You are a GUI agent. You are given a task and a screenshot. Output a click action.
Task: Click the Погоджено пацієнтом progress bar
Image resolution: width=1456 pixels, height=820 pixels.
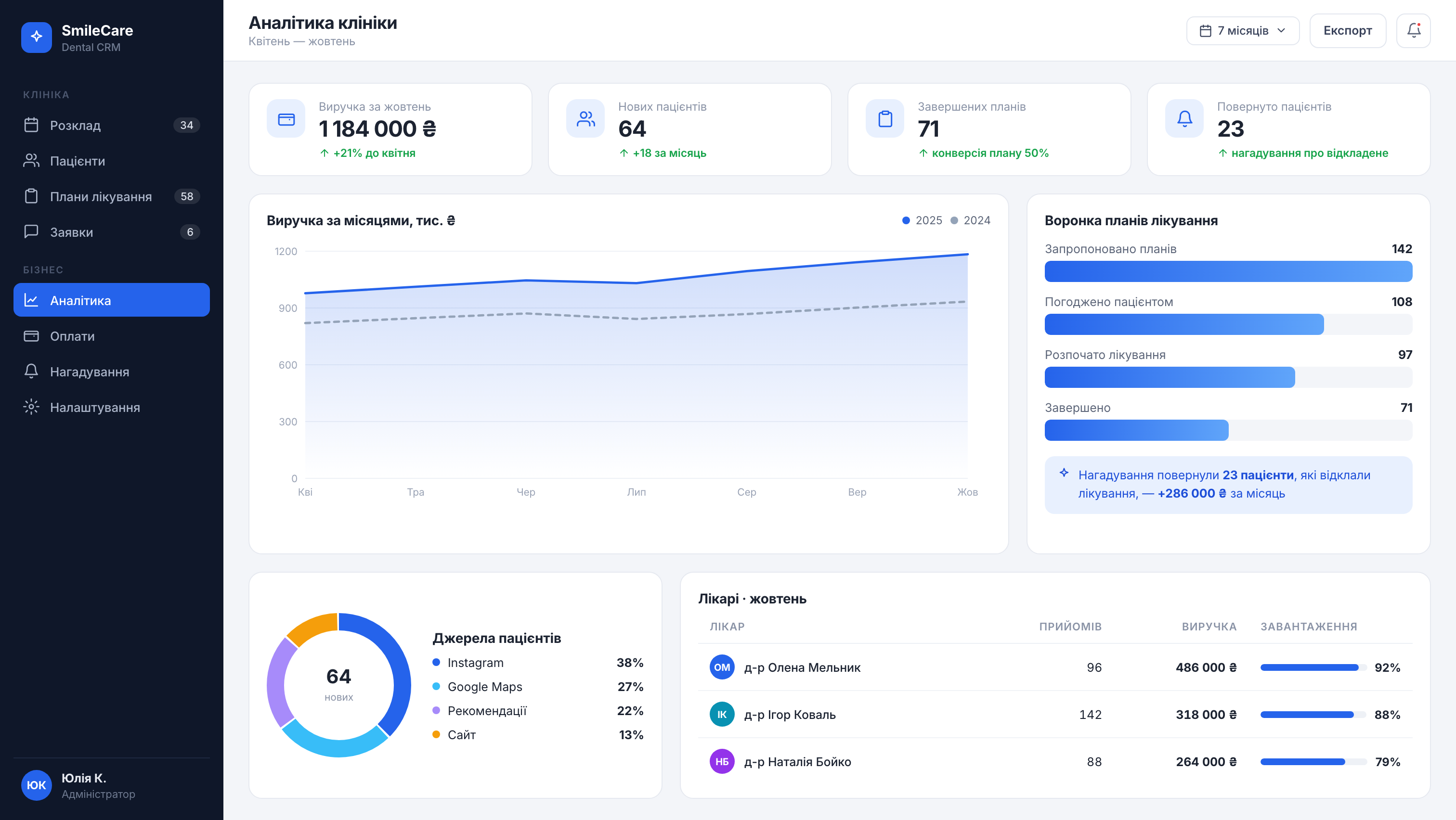1228,324
